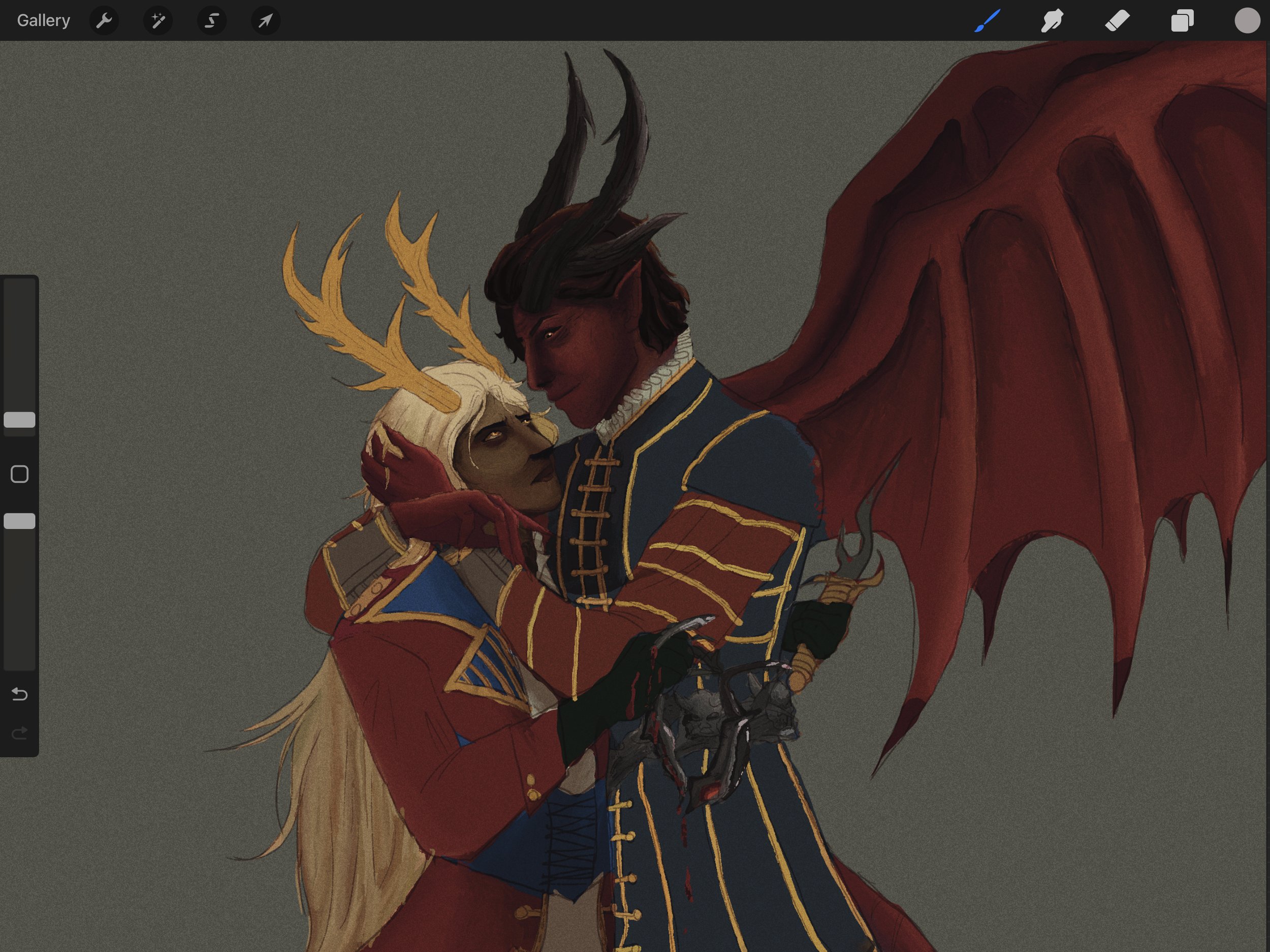Undo the last stroke
This screenshot has height=952, width=1270.
click(x=19, y=694)
